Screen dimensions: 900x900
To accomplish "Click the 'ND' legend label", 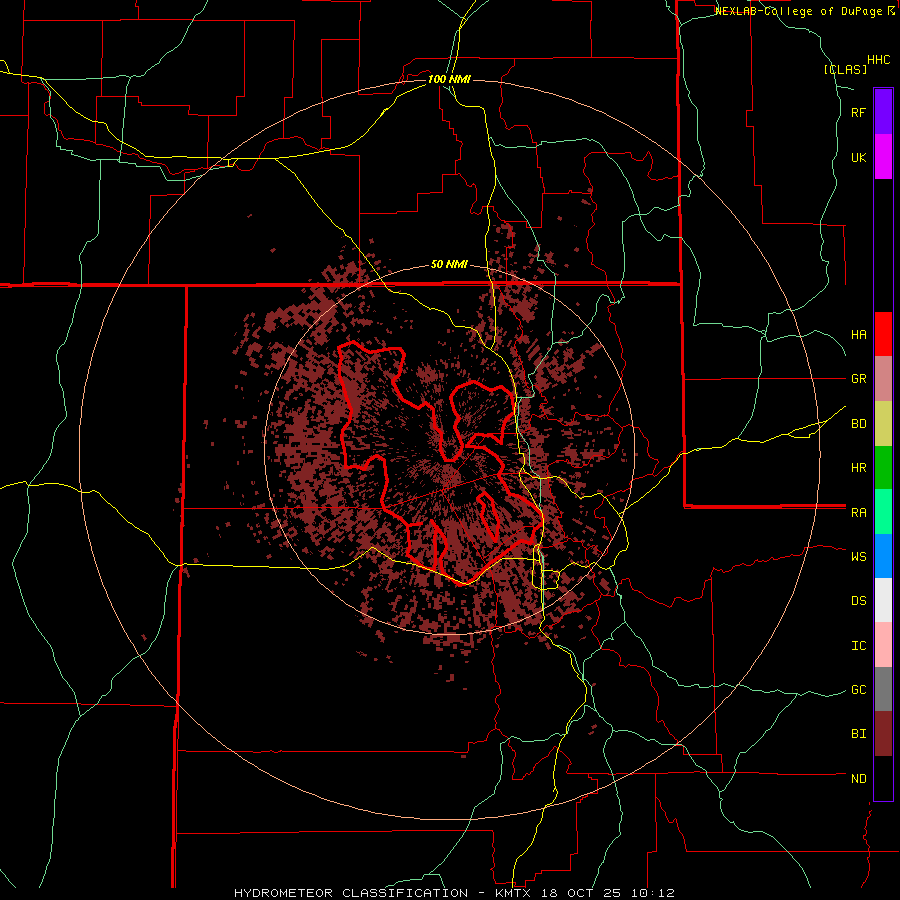I will pyautogui.click(x=858, y=779).
